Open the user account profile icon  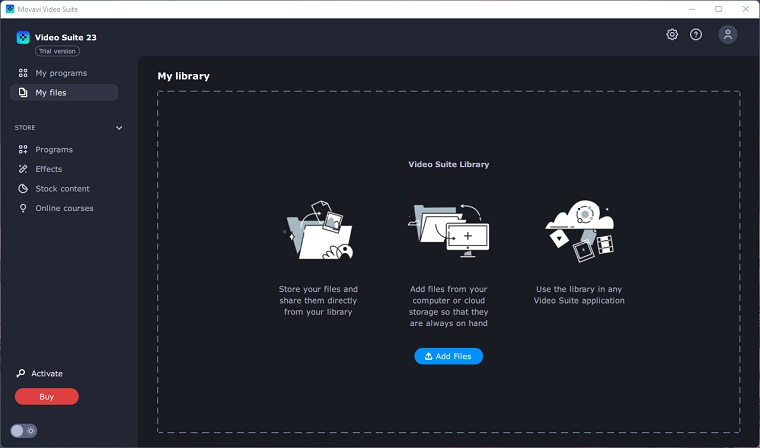click(728, 34)
